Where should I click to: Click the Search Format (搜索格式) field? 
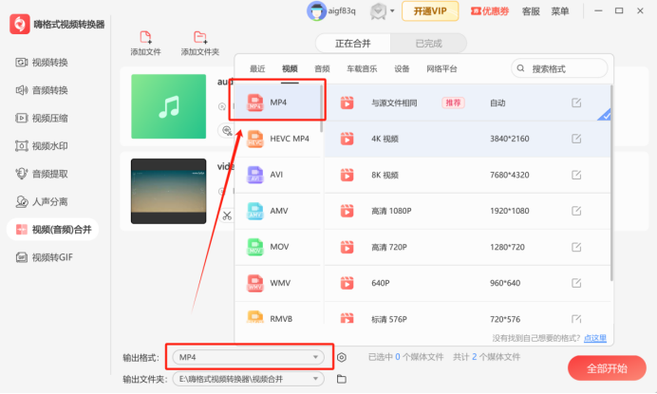coord(559,68)
